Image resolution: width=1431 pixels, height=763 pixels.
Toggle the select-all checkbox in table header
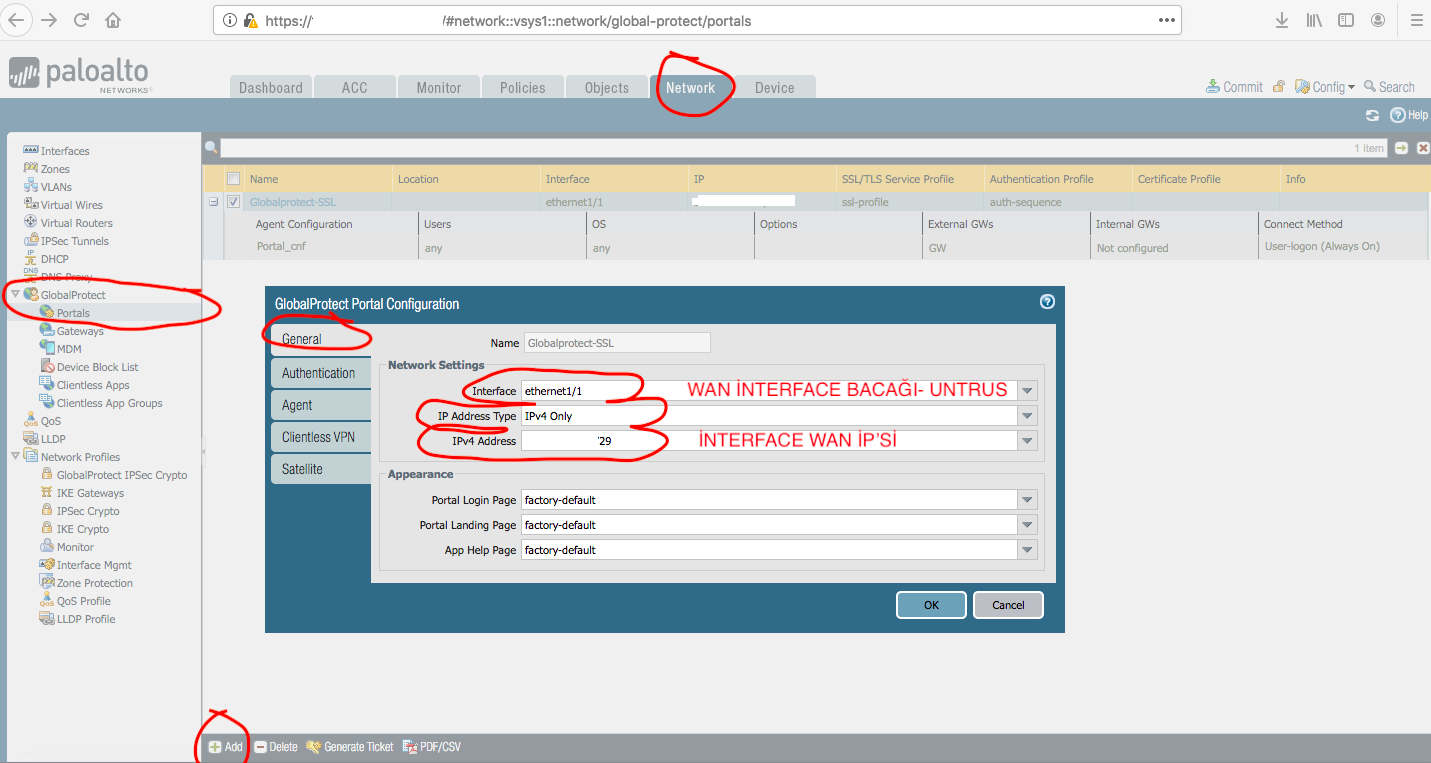coord(234,179)
